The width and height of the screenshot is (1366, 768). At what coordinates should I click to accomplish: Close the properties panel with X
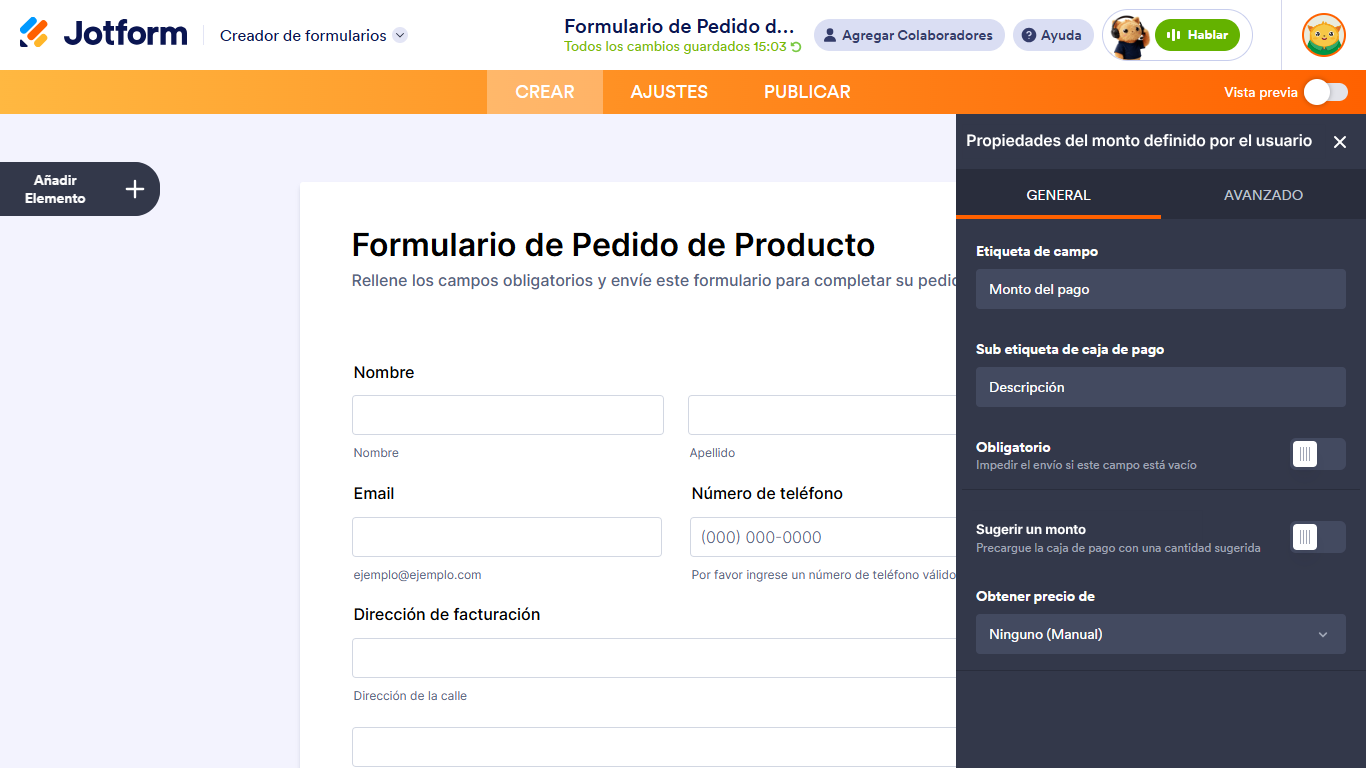click(1340, 142)
